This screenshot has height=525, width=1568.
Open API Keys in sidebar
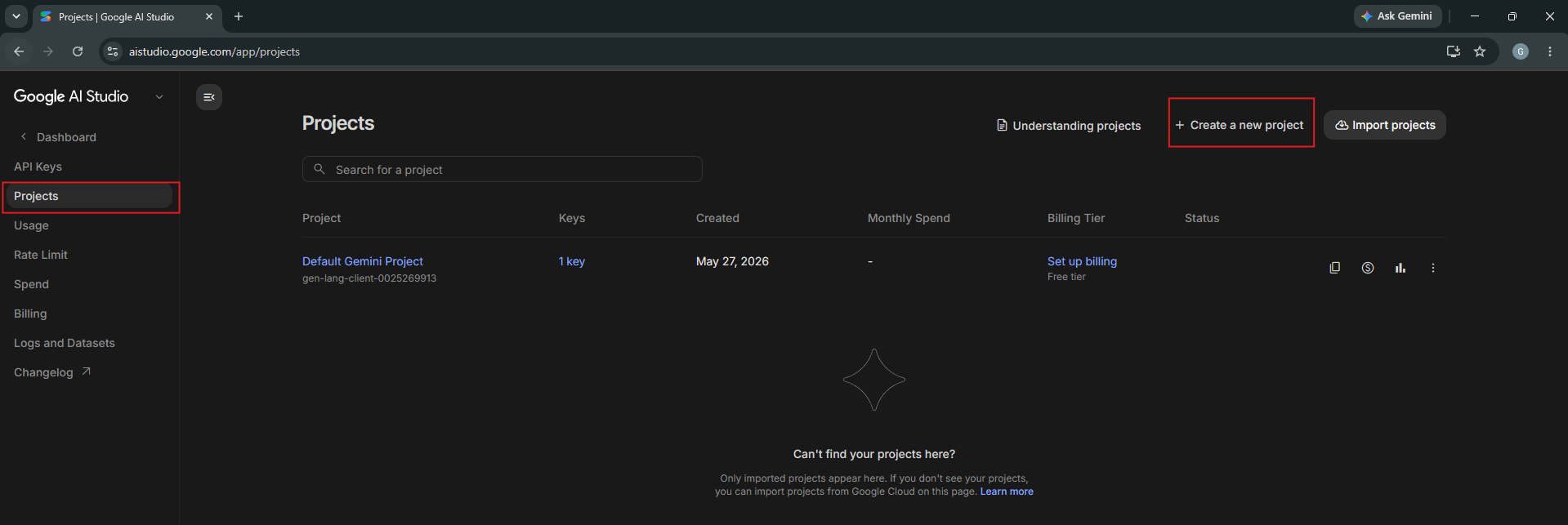point(38,167)
